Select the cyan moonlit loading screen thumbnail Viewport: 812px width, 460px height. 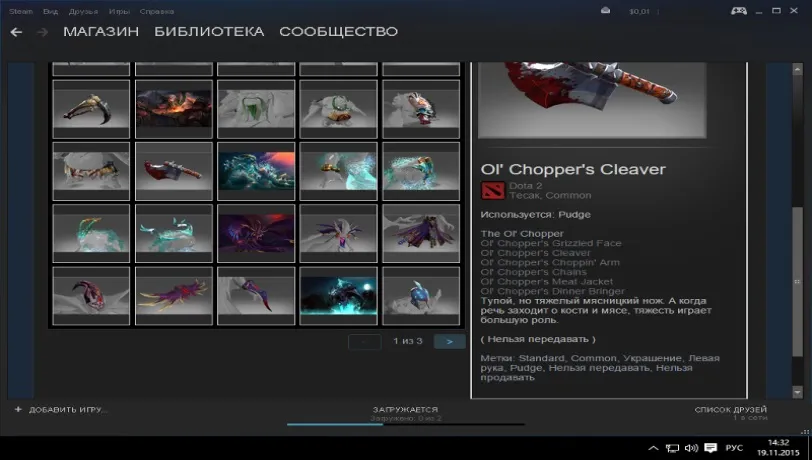click(x=339, y=296)
